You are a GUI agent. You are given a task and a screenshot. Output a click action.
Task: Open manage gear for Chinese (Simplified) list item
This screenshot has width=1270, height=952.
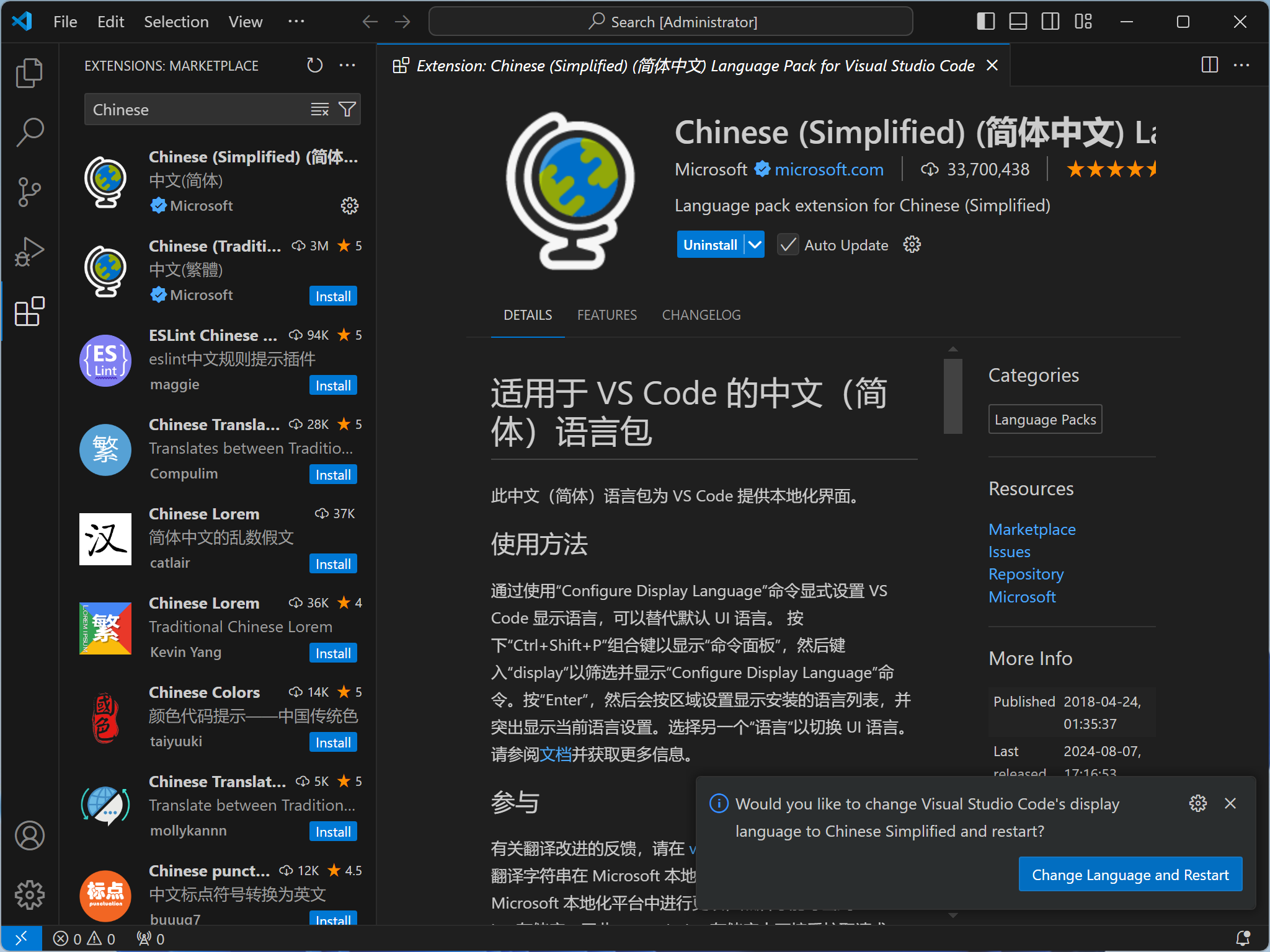pyautogui.click(x=350, y=206)
